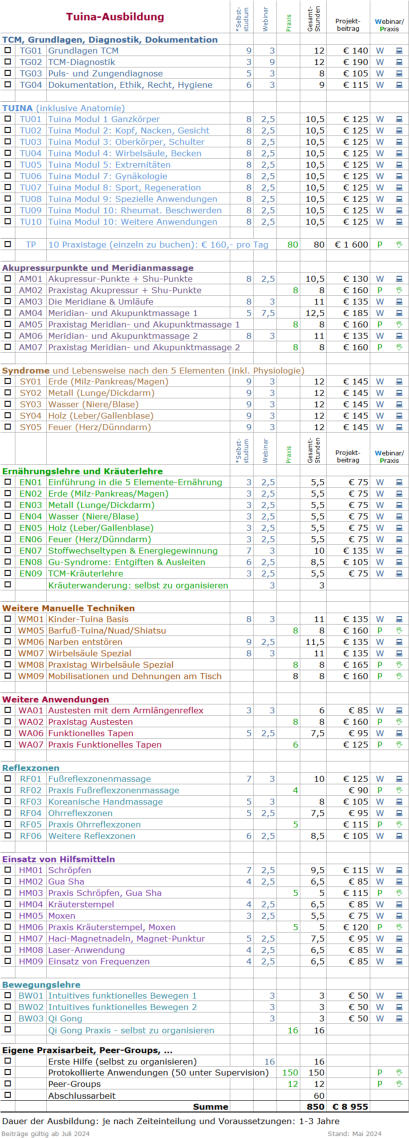The image size is (409, 1138).
Task: Click the course name Einsatz von Frequenzen
Action: coord(99,961)
